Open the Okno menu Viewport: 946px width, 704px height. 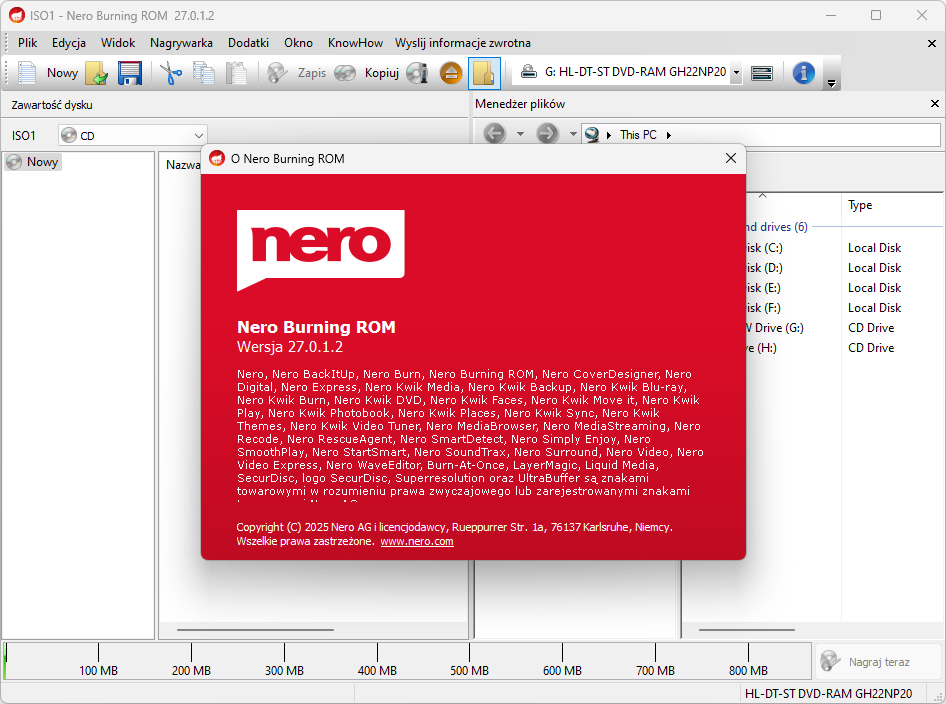[x=298, y=43]
